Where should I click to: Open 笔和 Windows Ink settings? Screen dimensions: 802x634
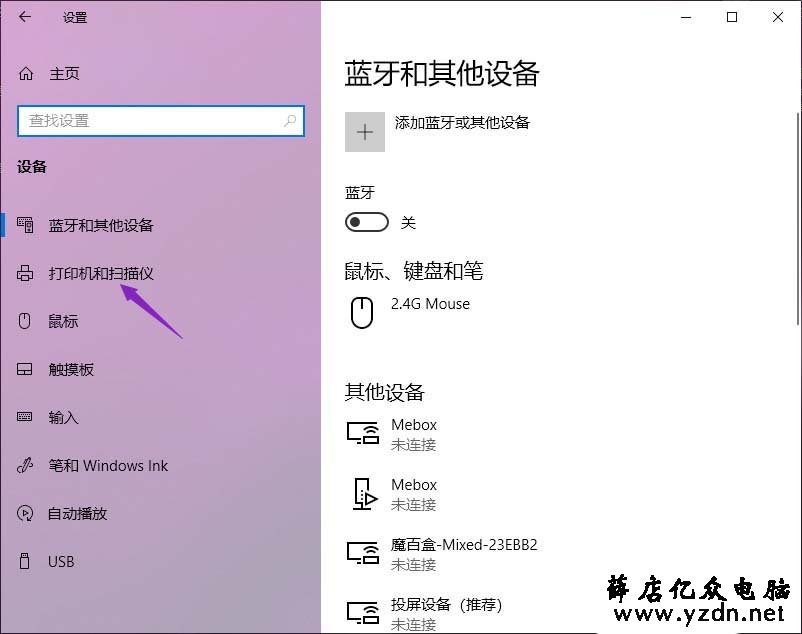click(x=108, y=465)
